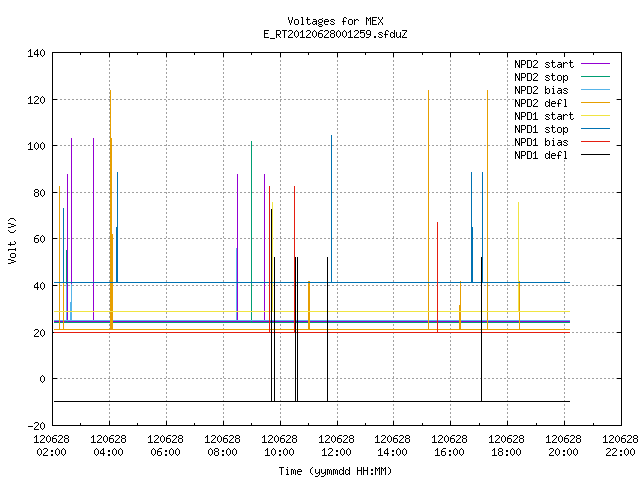Click the 'NPD1 start' legend label
Viewport: 640px width, 480px height.
click(x=544, y=116)
